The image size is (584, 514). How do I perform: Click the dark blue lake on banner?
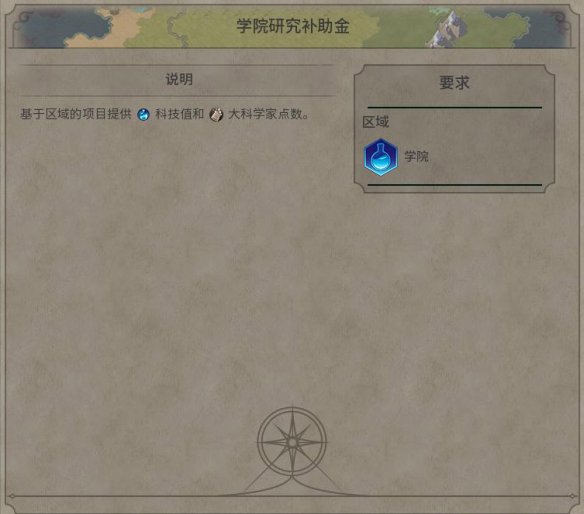pyautogui.click(x=65, y=28)
